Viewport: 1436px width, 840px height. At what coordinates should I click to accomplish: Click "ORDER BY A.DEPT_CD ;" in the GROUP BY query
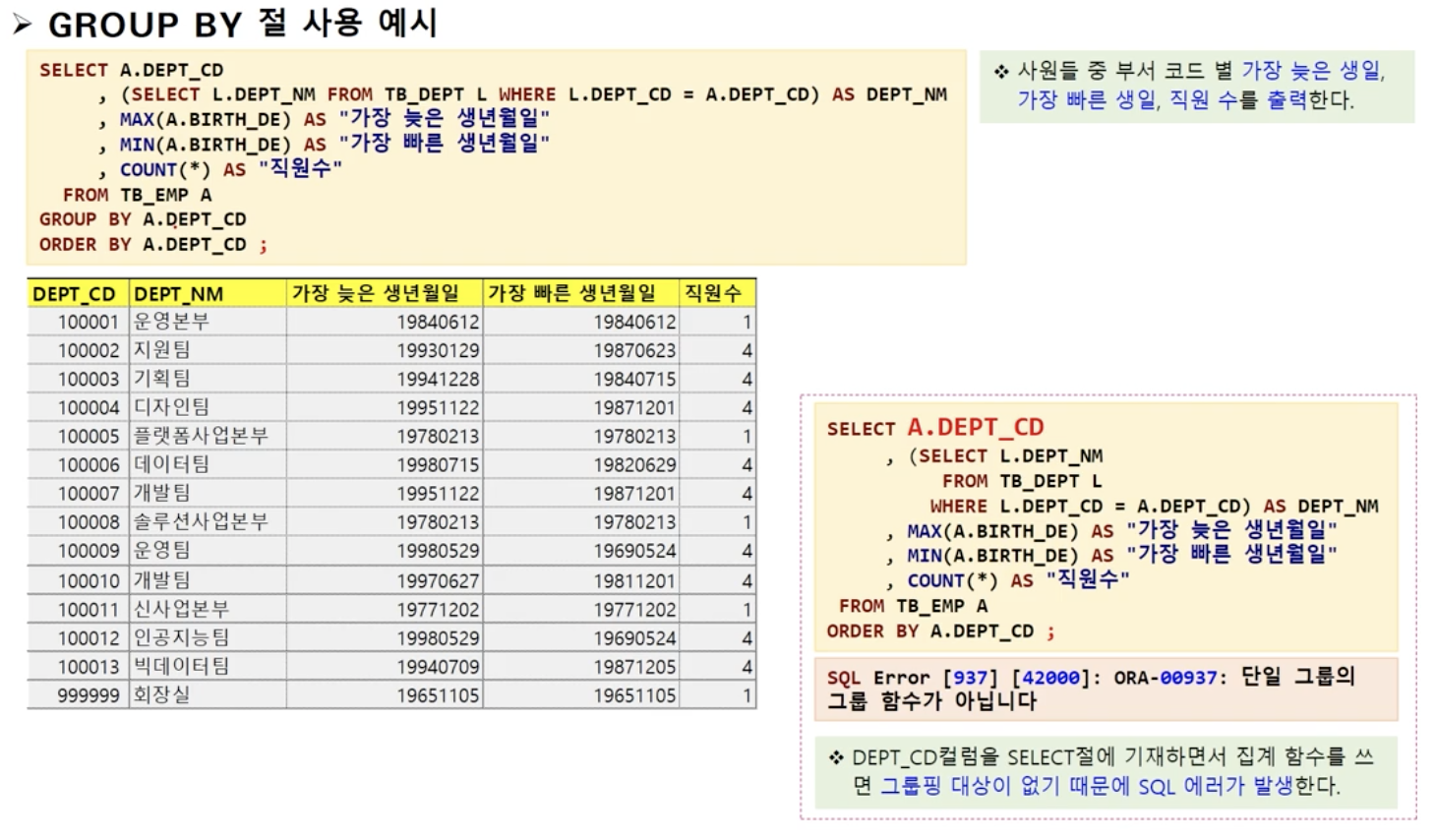[x=153, y=245]
